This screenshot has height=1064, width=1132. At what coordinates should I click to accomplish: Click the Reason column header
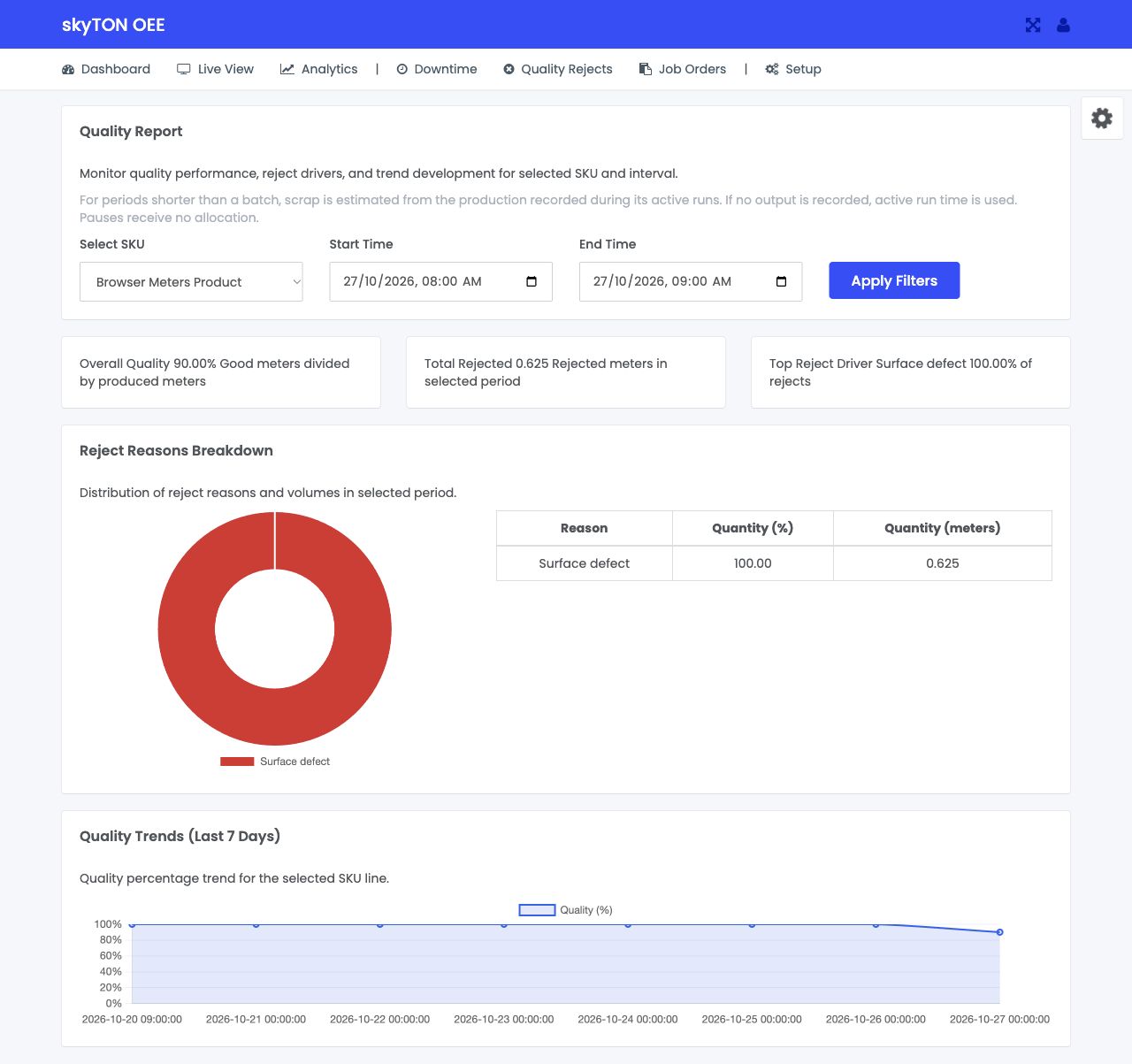click(x=585, y=528)
